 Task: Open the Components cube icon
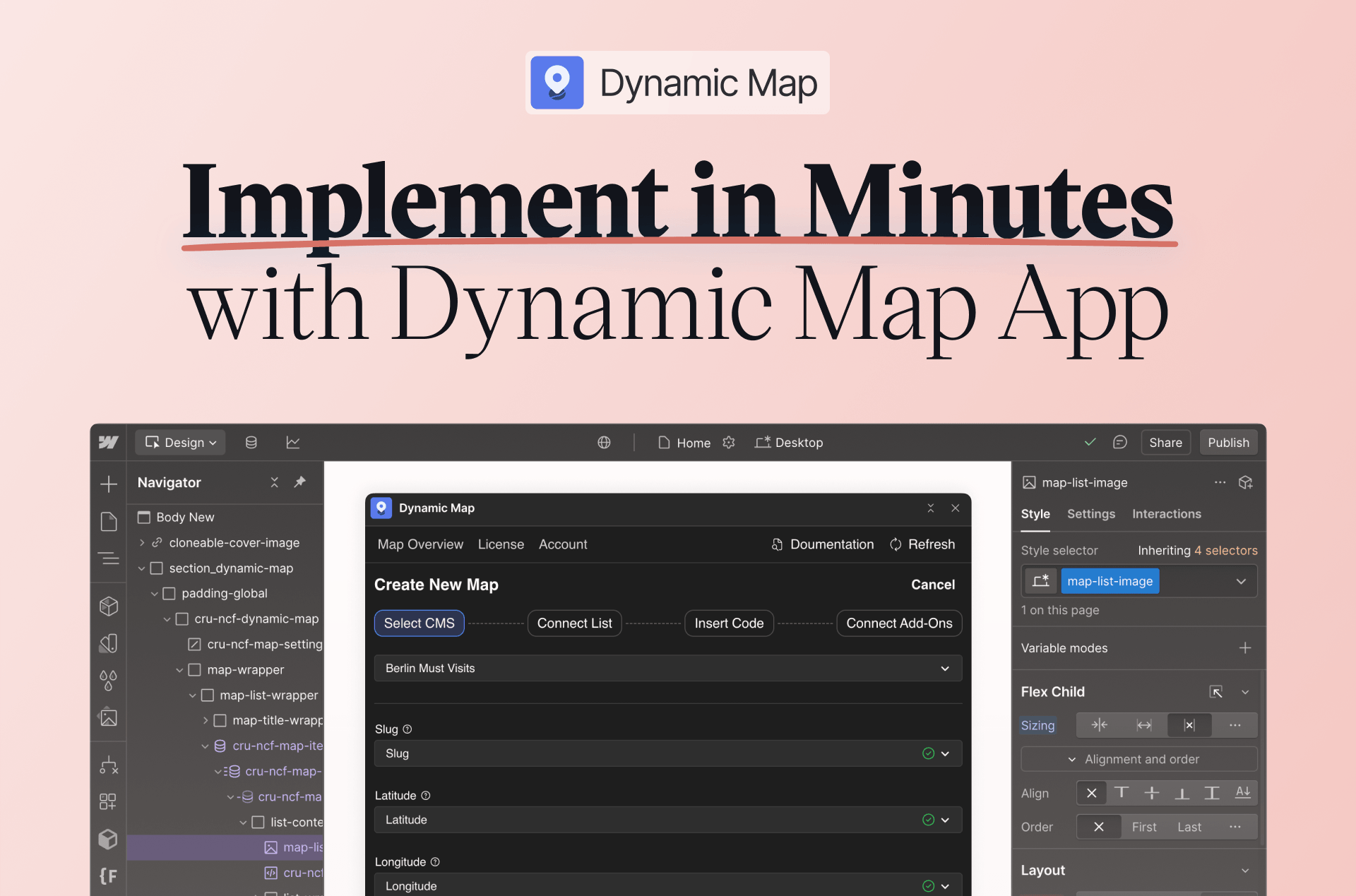tap(109, 606)
